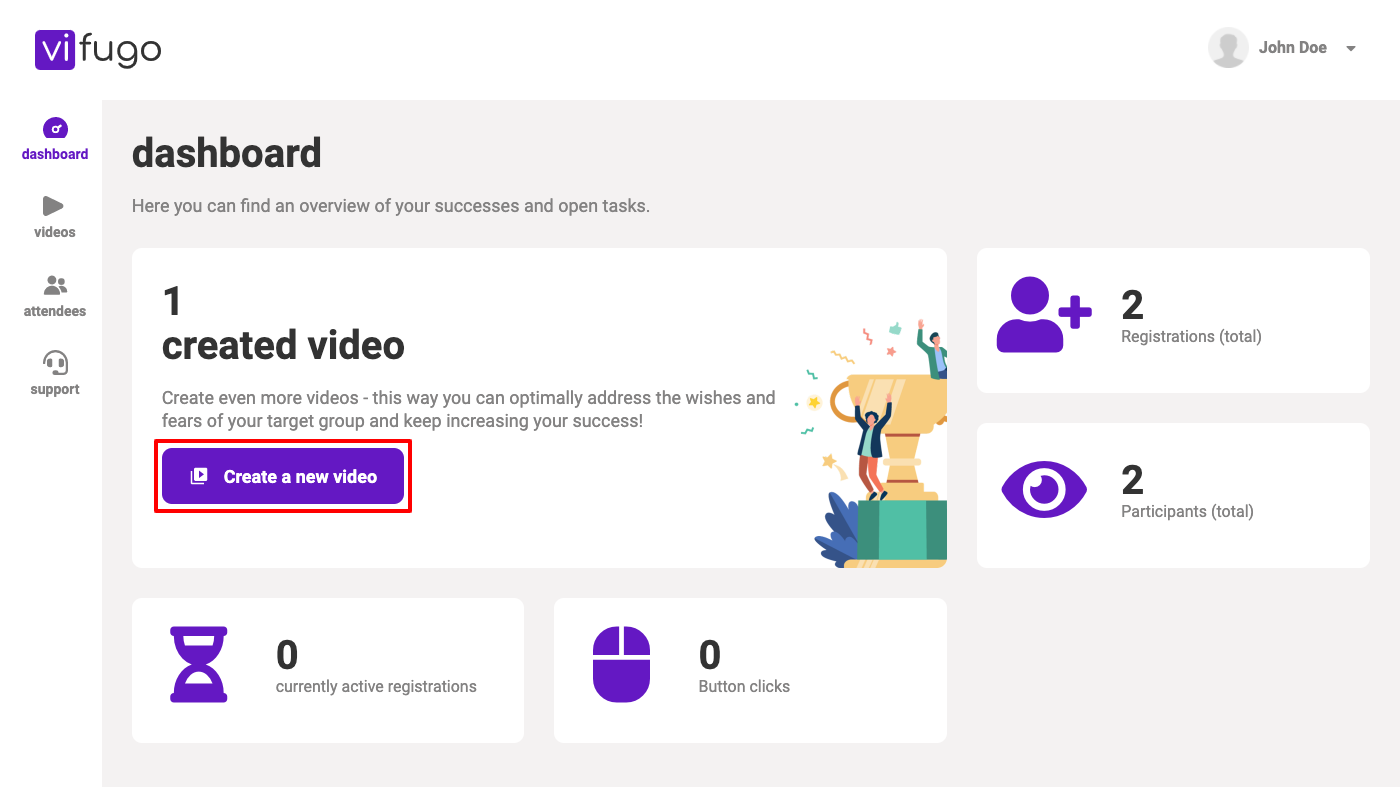Click the Create a new video button
Image resolution: width=1400 pixels, height=787 pixels.
tap(283, 476)
